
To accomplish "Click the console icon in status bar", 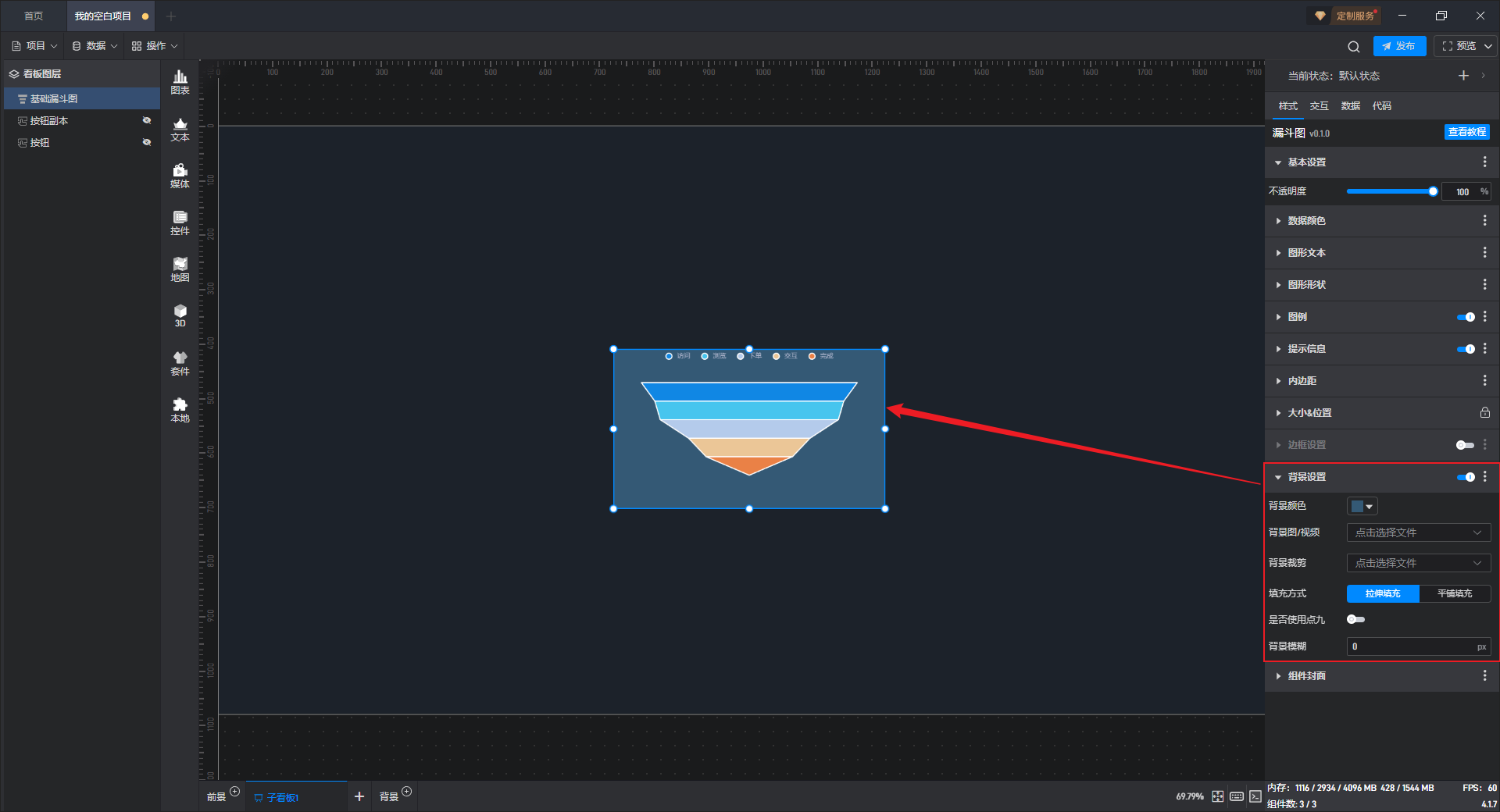I will [x=1255, y=796].
